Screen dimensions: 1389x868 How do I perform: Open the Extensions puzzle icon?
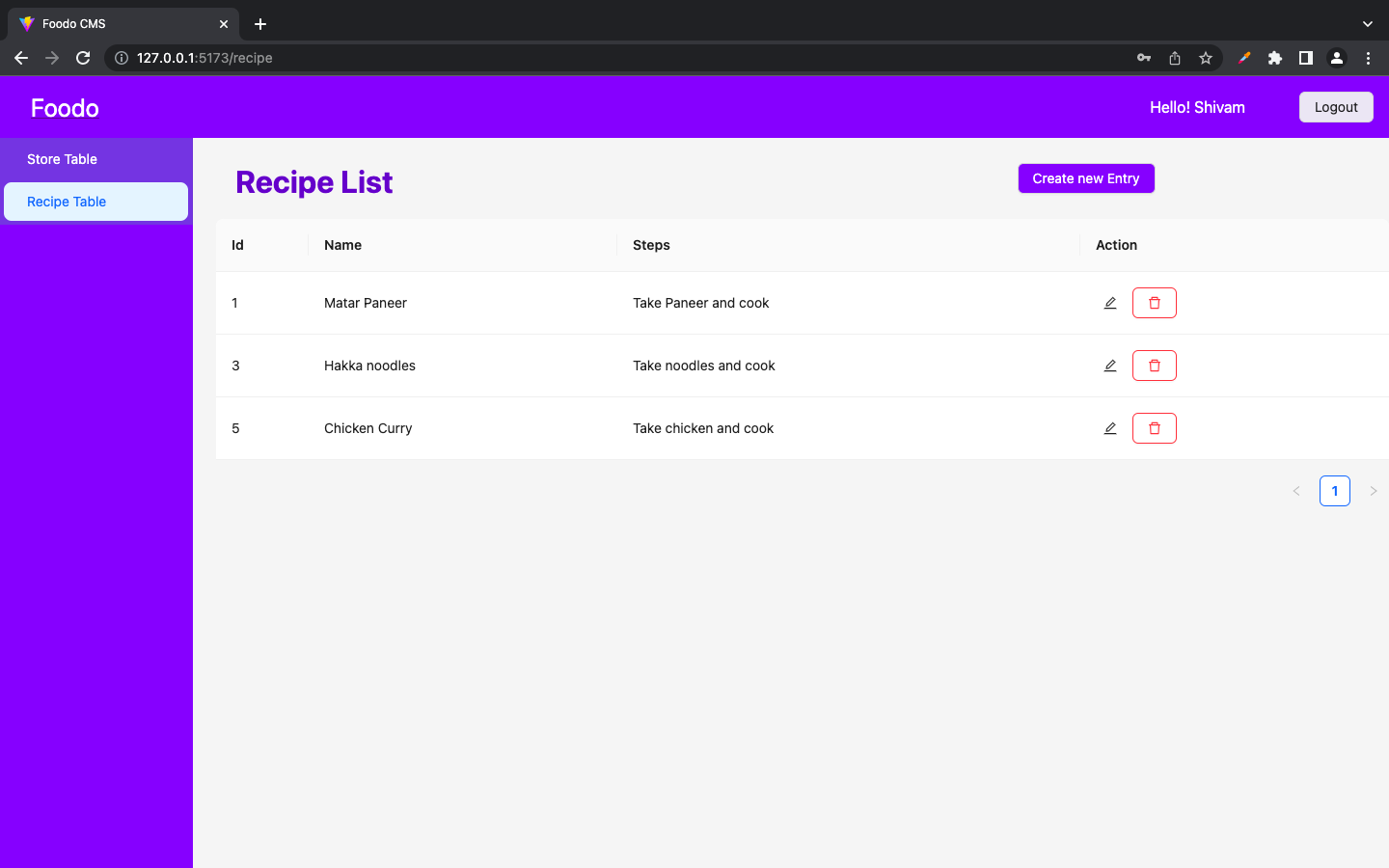point(1275,58)
